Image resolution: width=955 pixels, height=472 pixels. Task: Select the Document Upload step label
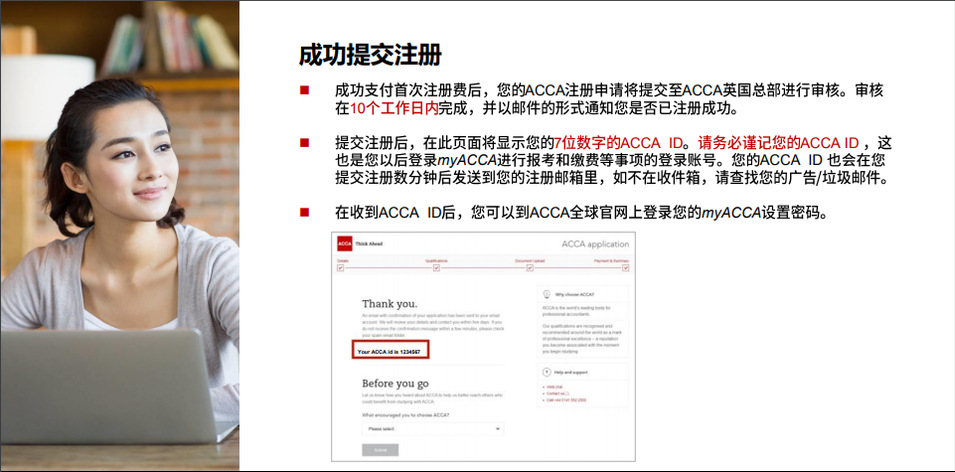(529, 260)
